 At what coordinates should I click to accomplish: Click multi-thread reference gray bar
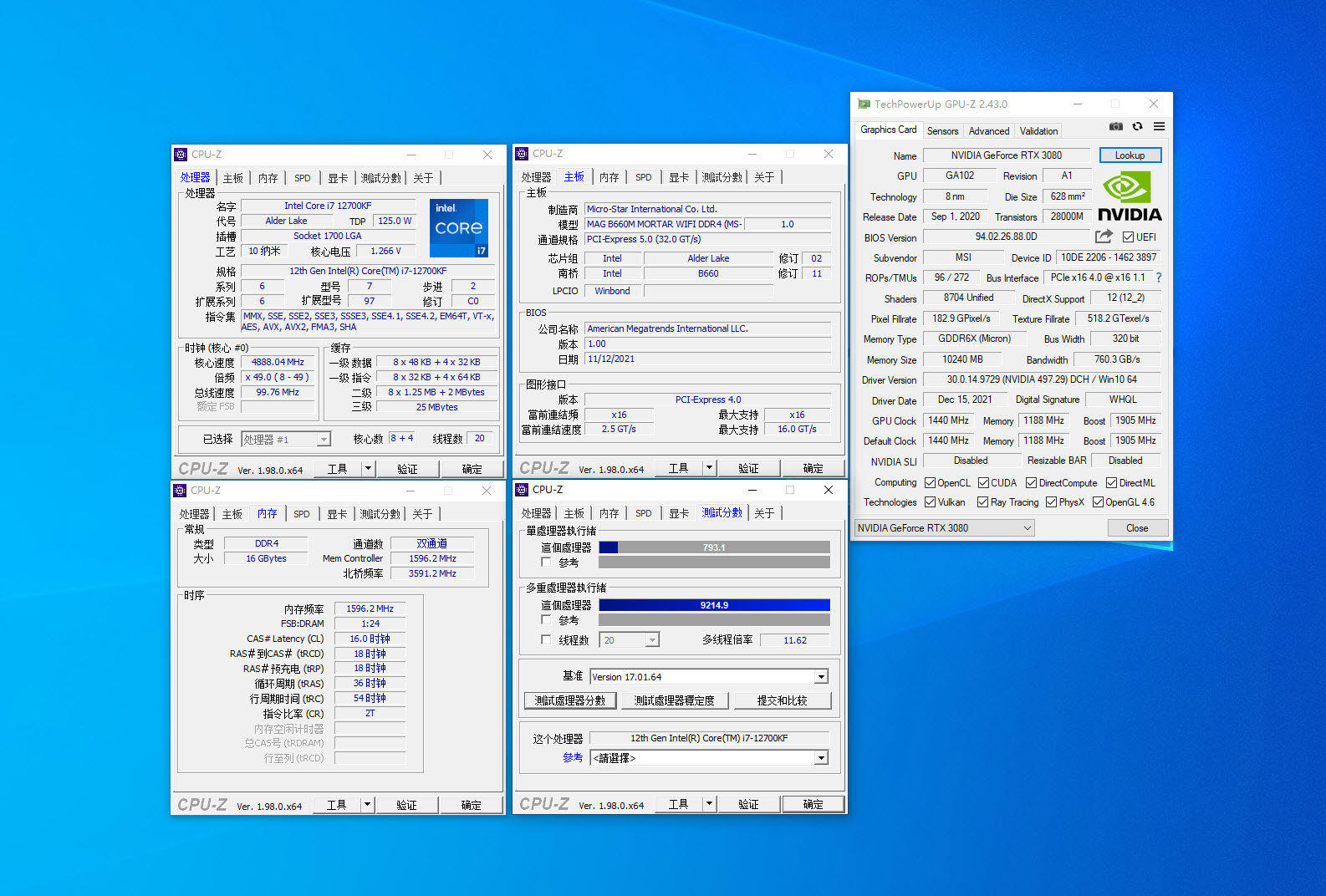tap(714, 620)
